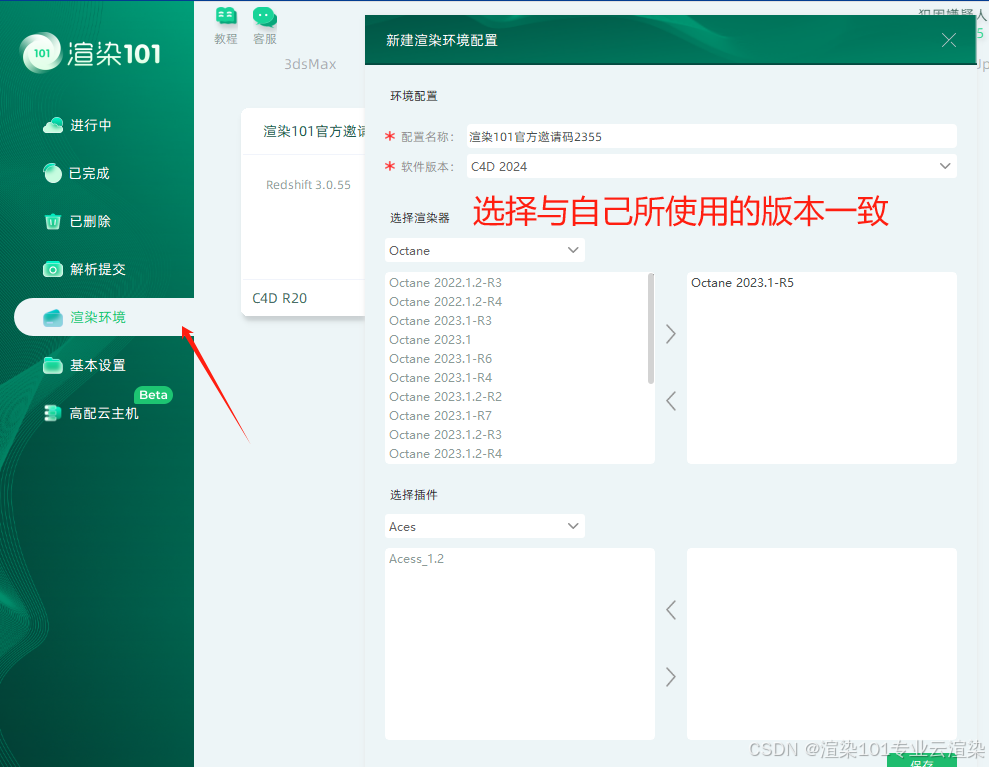Click the remove-renderer left arrow

670,401
